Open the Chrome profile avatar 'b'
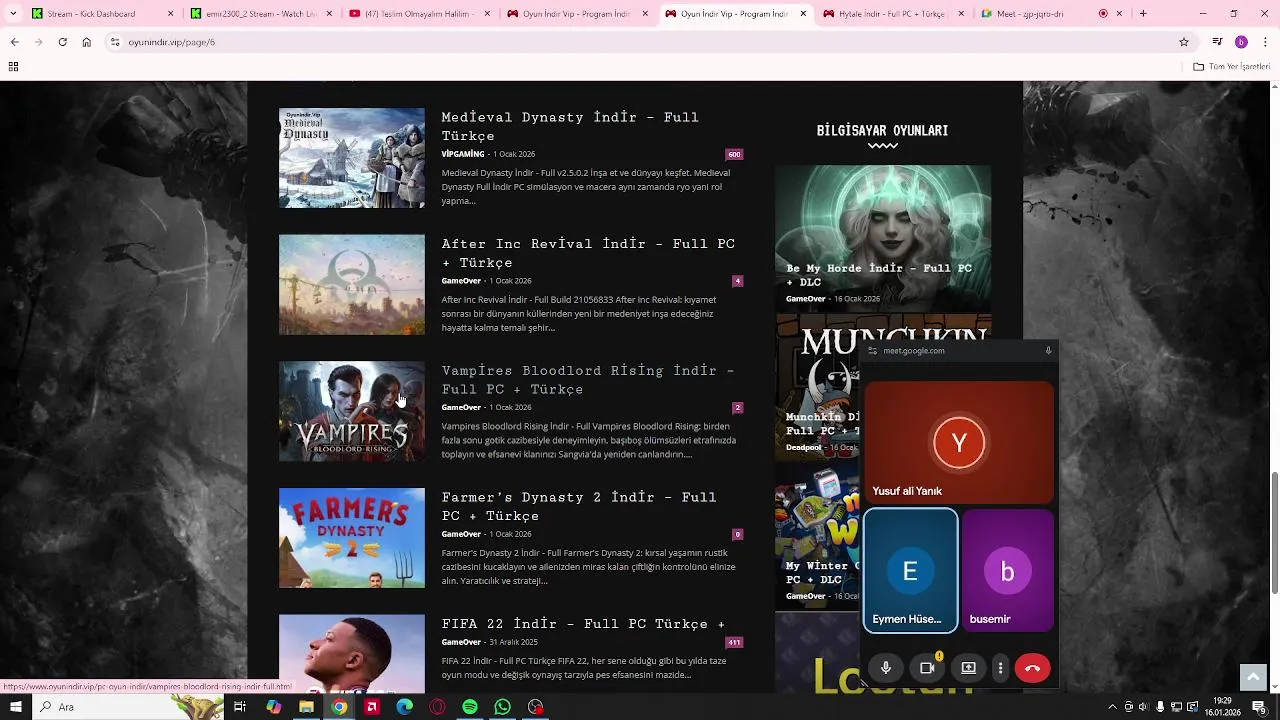1280x720 pixels. click(1241, 42)
